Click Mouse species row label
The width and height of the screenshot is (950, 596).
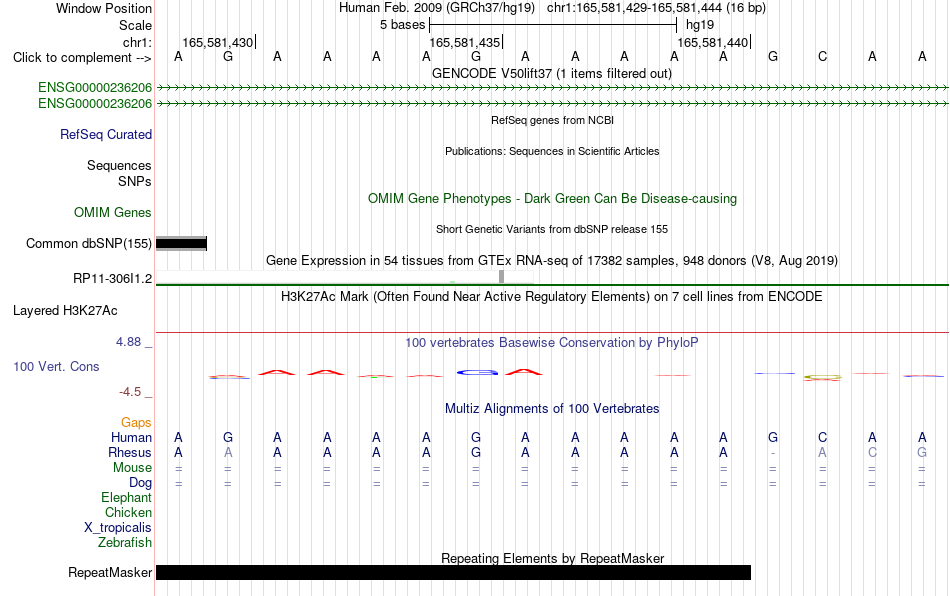coord(132,468)
